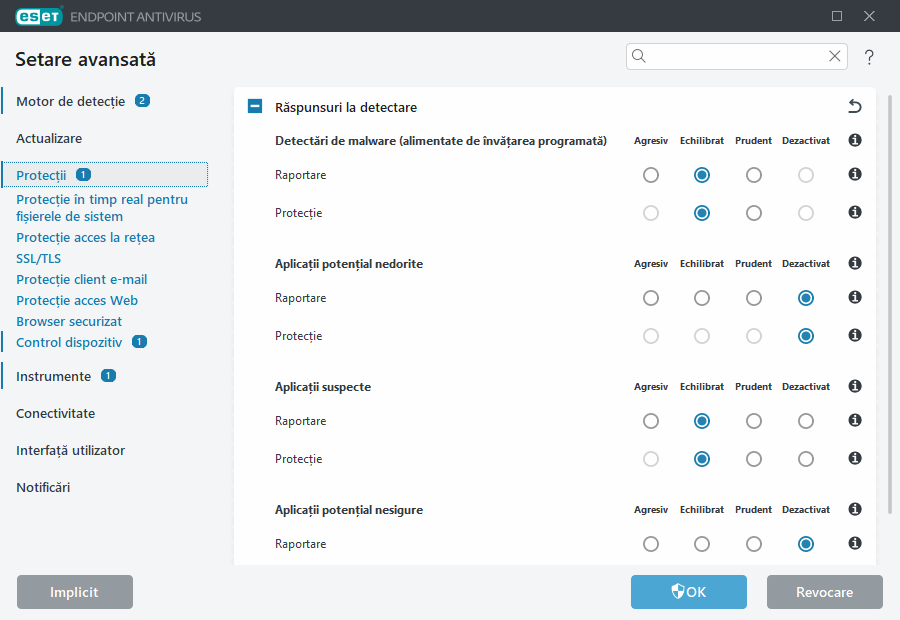
Task: Click the question mark help icon
Action: click(x=869, y=57)
